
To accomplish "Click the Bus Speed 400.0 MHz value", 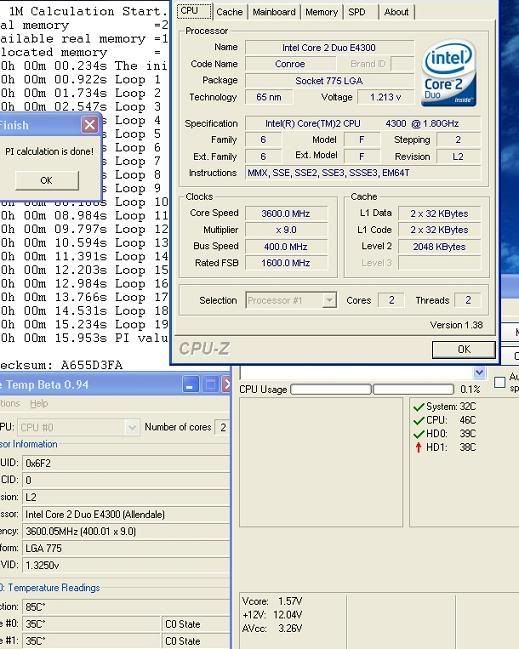I will click(x=286, y=247).
